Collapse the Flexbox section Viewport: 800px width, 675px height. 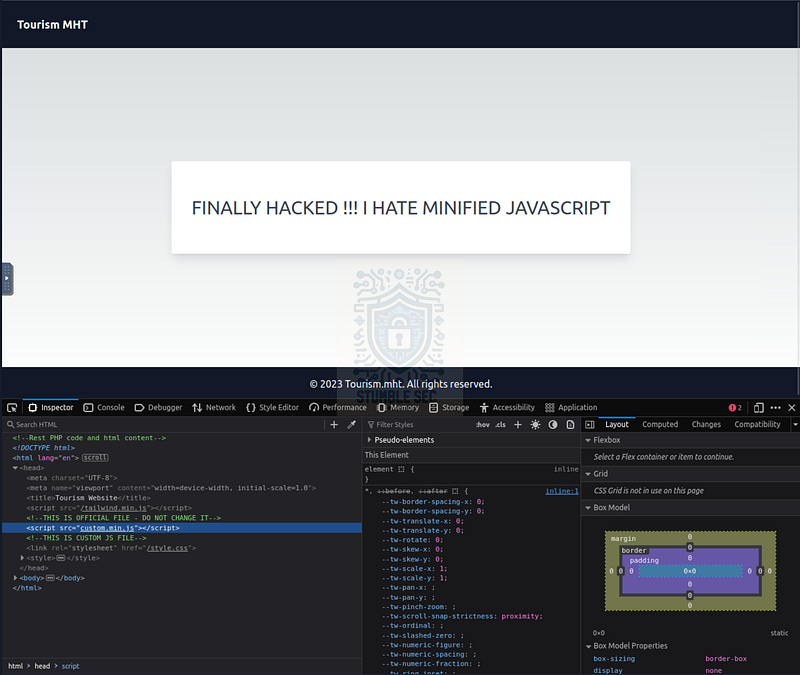[588, 440]
